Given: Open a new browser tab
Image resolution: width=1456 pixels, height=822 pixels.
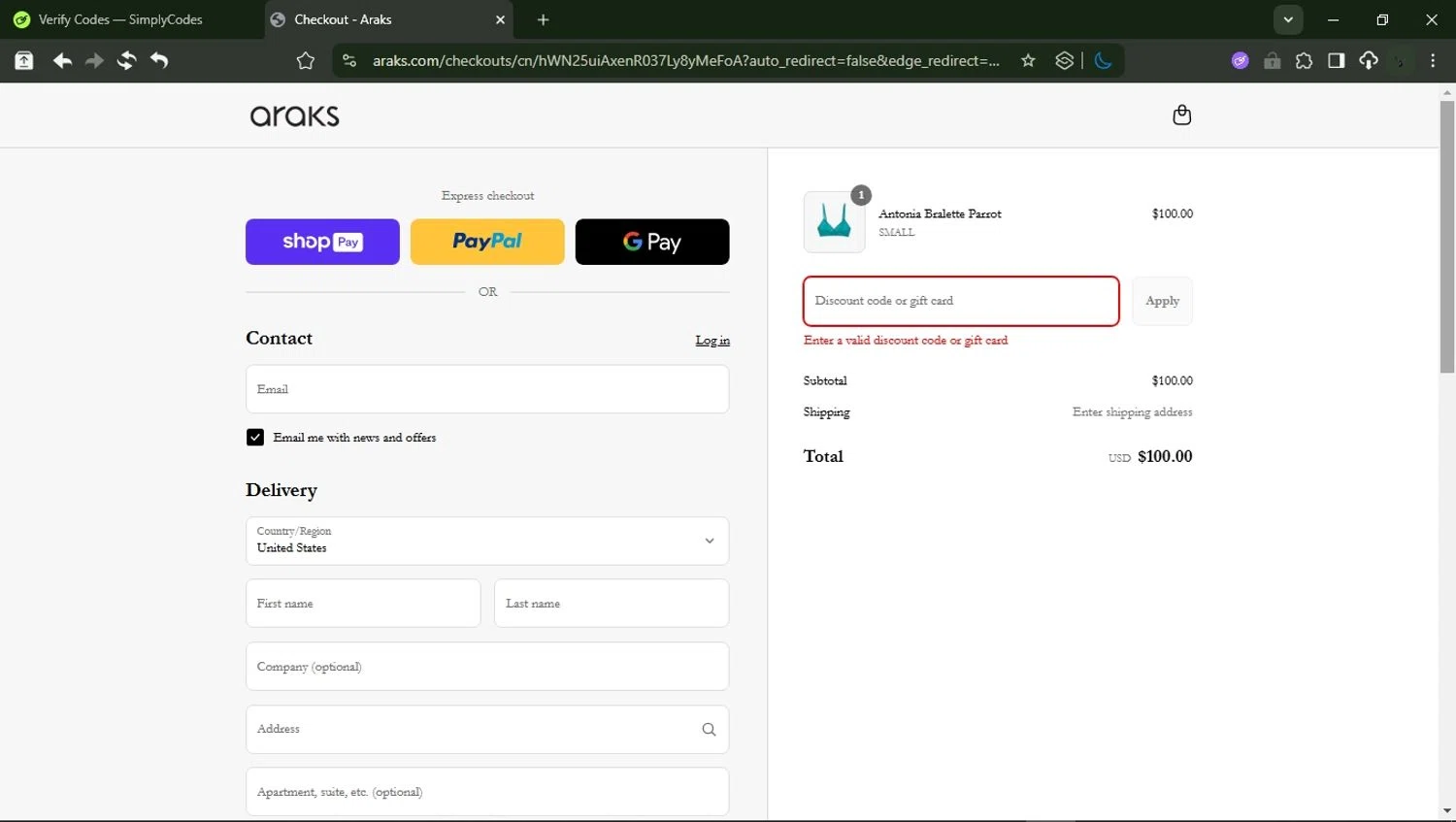Looking at the screenshot, I should tap(543, 19).
